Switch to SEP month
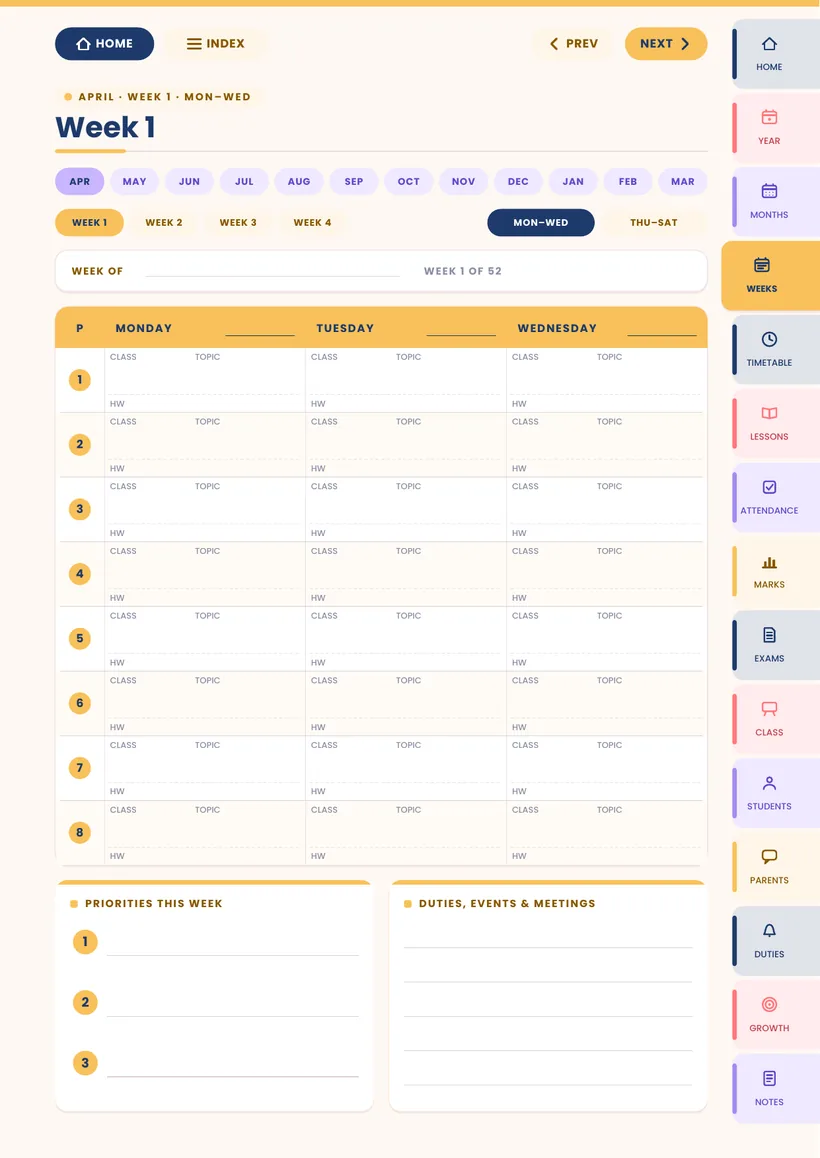Viewport: 820px width, 1158px height. tap(354, 182)
